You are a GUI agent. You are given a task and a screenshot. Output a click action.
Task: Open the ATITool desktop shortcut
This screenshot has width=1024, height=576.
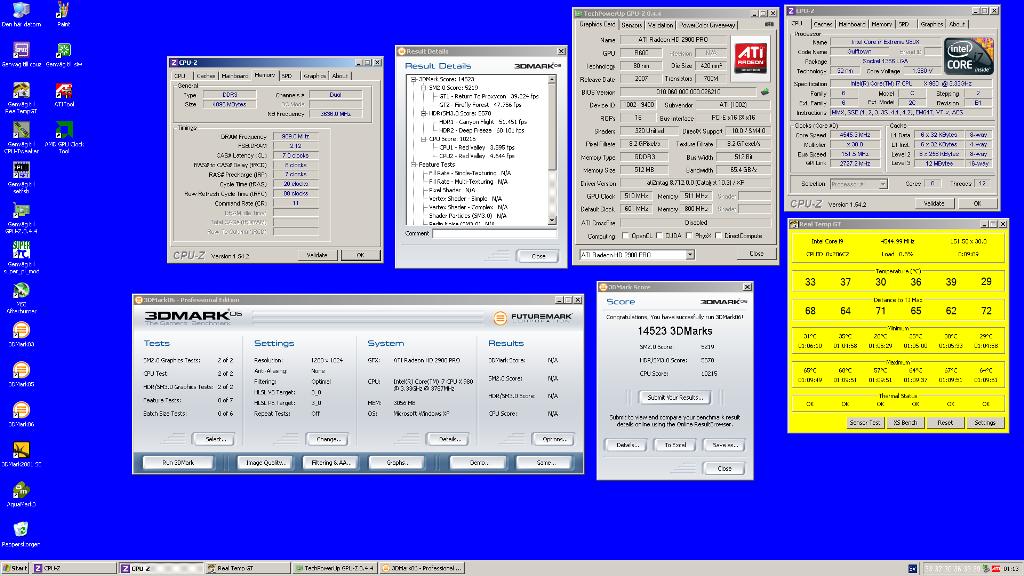point(63,93)
